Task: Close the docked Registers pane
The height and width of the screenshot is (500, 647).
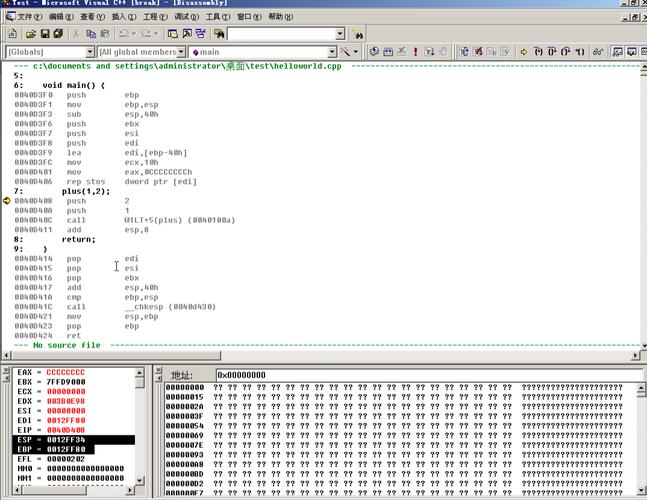Action: tap(6, 370)
